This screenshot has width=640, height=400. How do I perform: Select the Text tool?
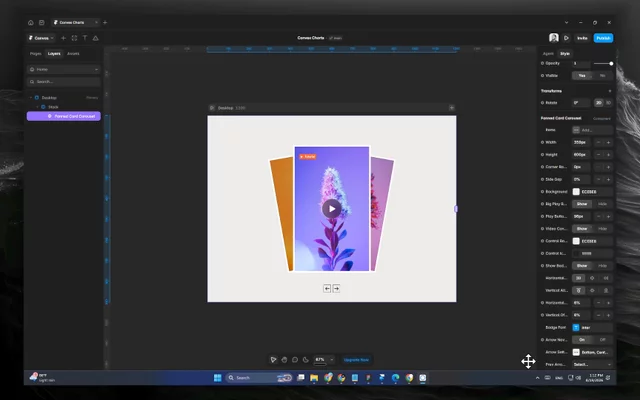point(85,38)
